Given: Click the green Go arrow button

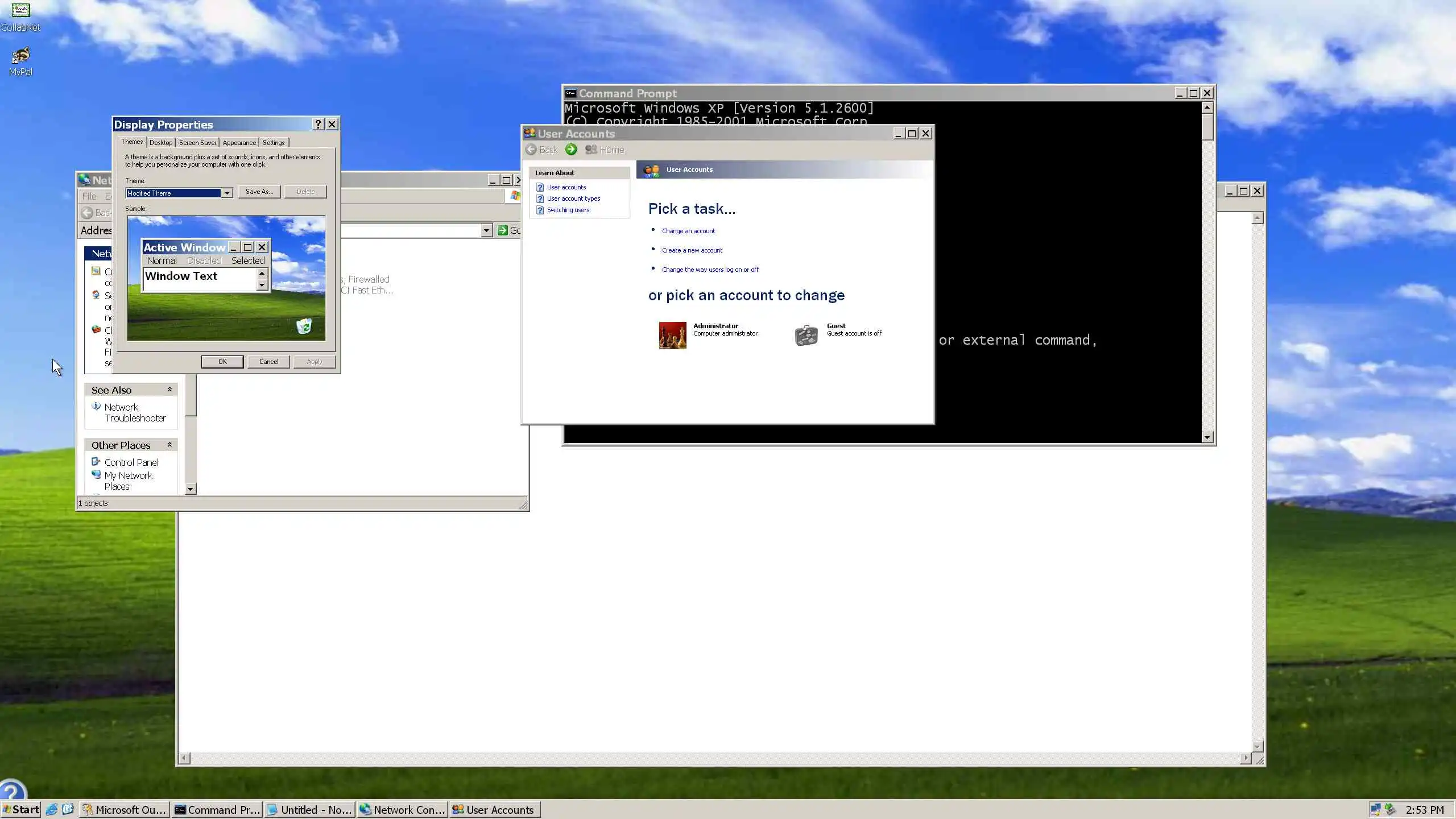Looking at the screenshot, I should coord(503,230).
